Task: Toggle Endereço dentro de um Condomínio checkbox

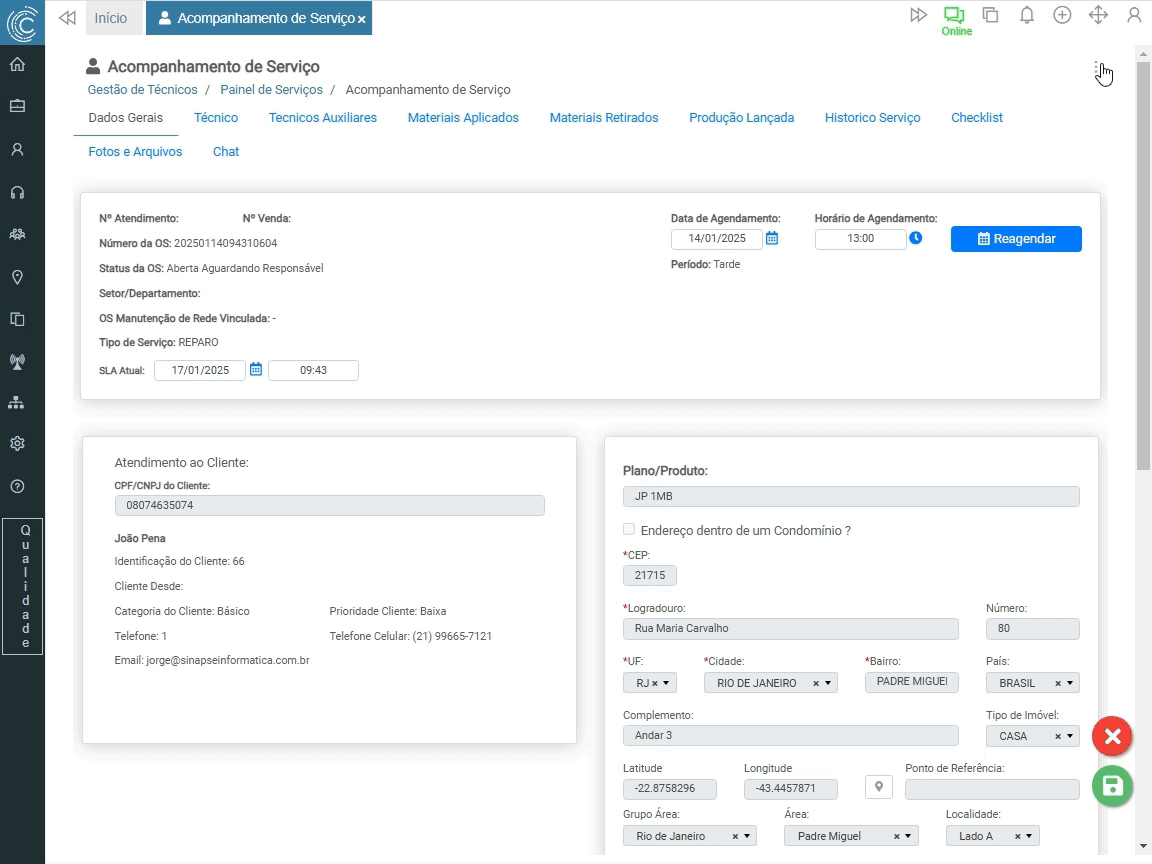Action: [629, 530]
